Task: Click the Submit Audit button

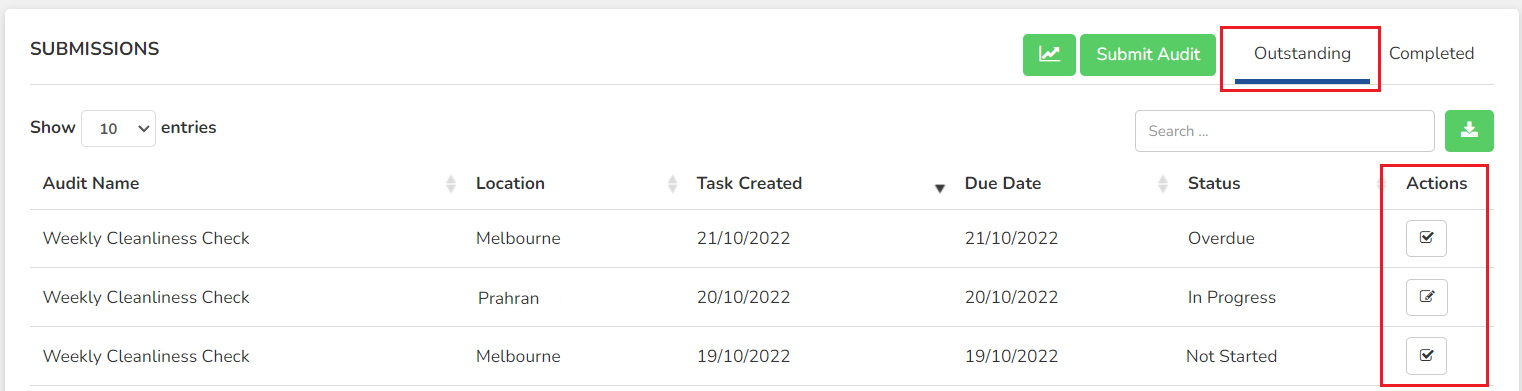Action: pos(1148,54)
